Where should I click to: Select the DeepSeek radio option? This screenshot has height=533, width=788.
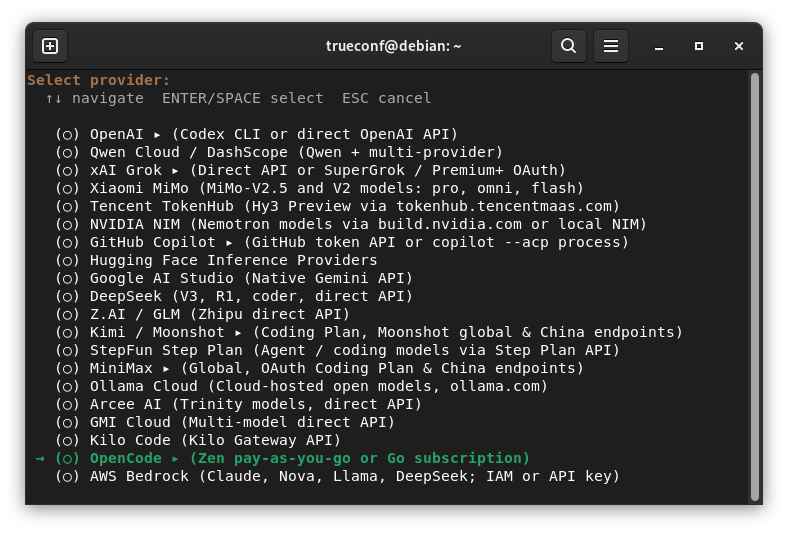[67, 296]
